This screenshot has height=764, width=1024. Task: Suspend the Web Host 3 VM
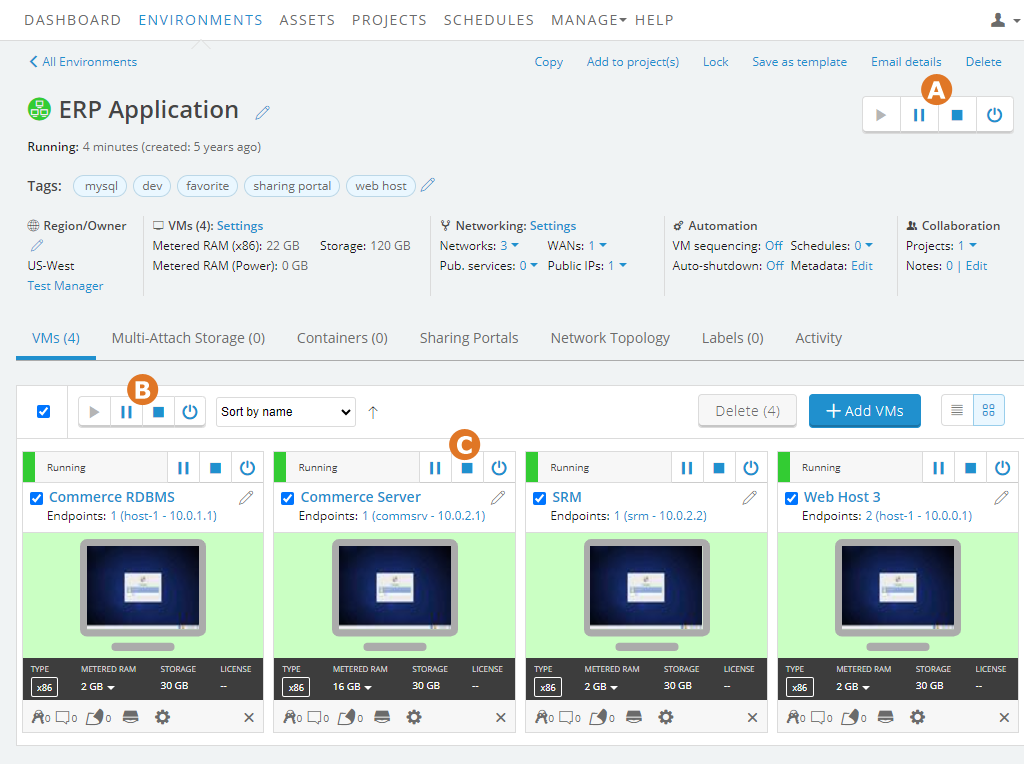[938, 468]
